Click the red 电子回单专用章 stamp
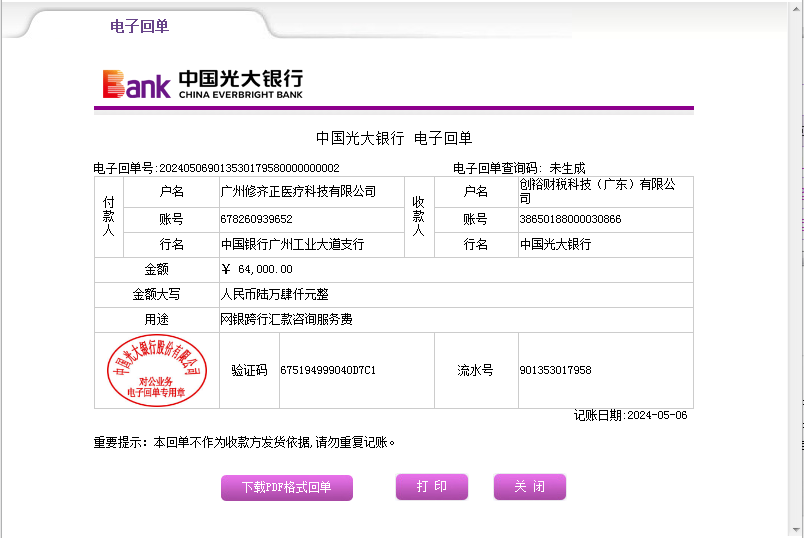804x538 pixels. click(156, 370)
